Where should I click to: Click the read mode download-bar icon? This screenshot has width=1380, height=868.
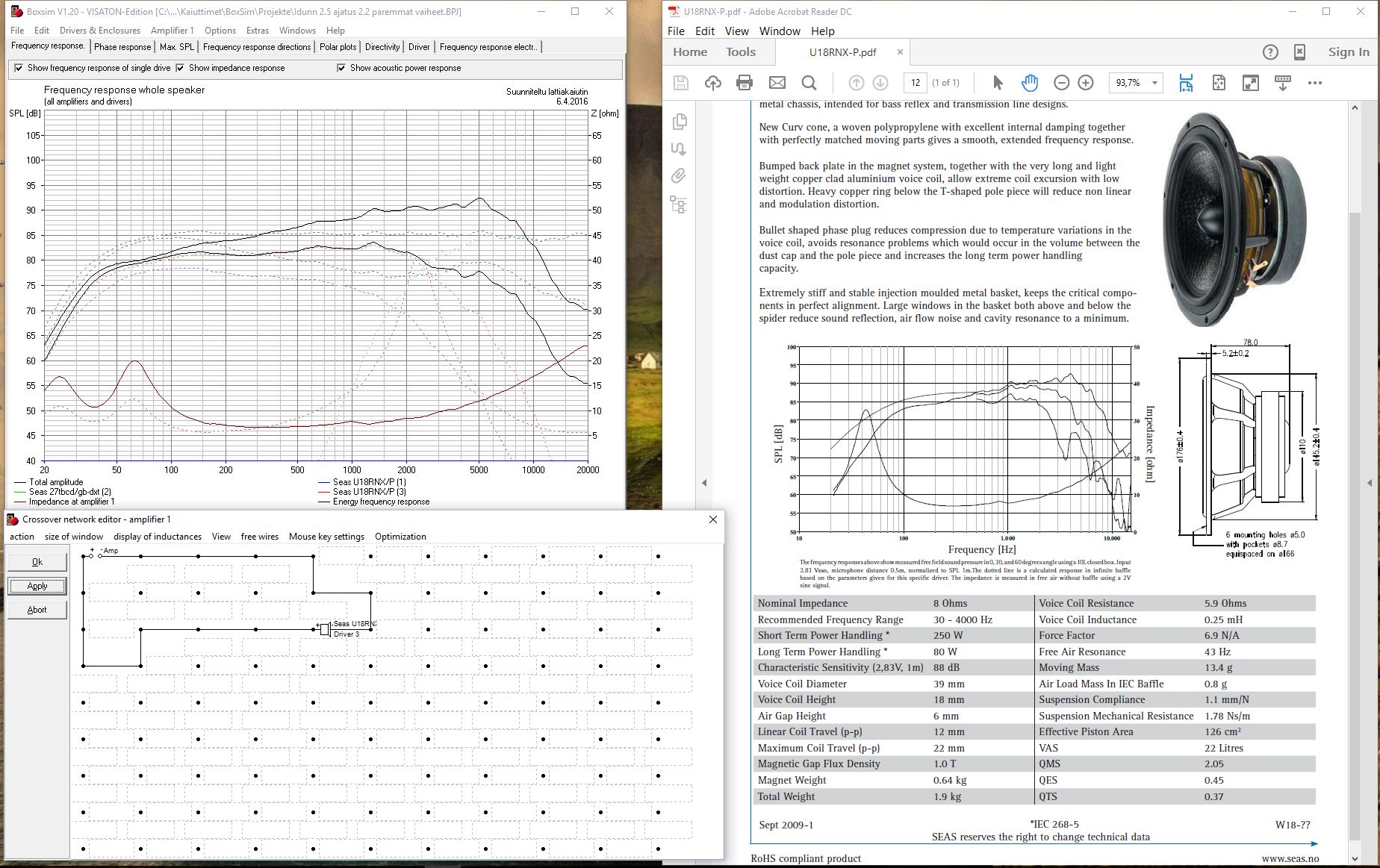click(1283, 83)
